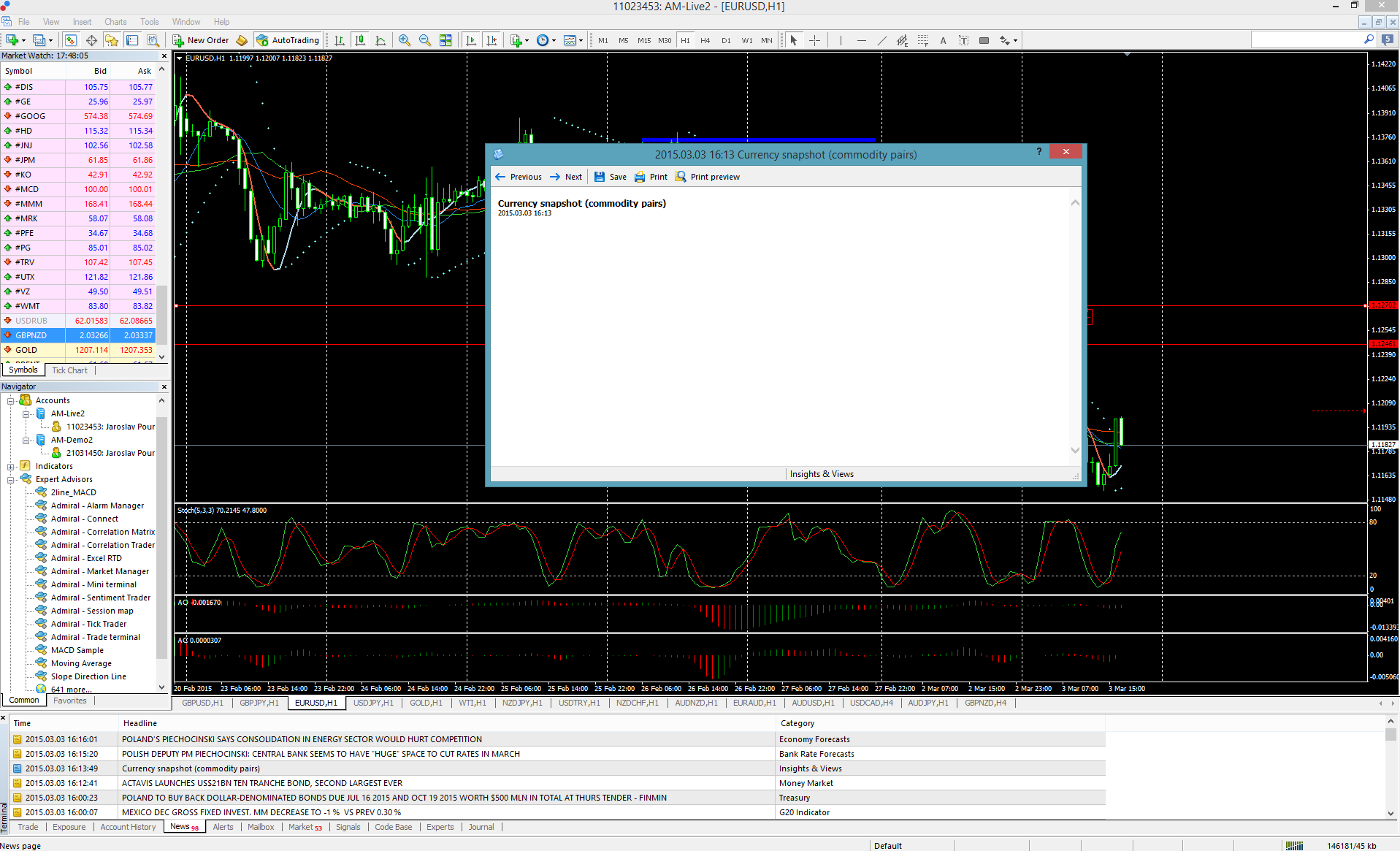
Task: Open the Strategy Tester icon
Action: pos(153,40)
